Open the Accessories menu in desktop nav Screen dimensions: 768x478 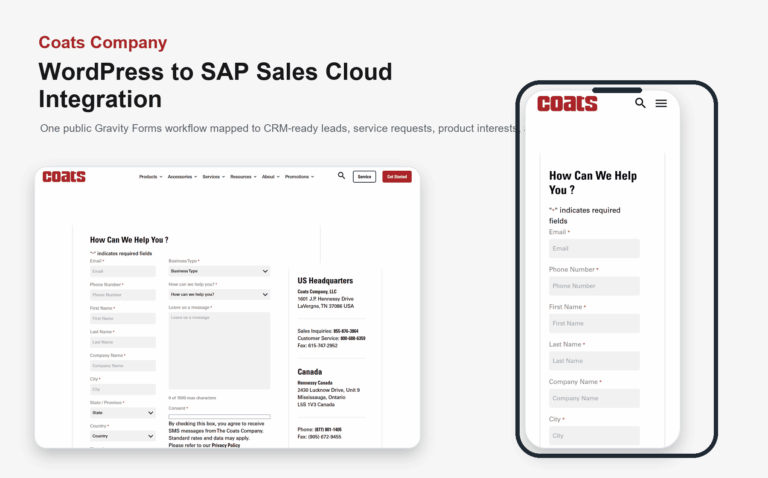pyautogui.click(x=182, y=177)
